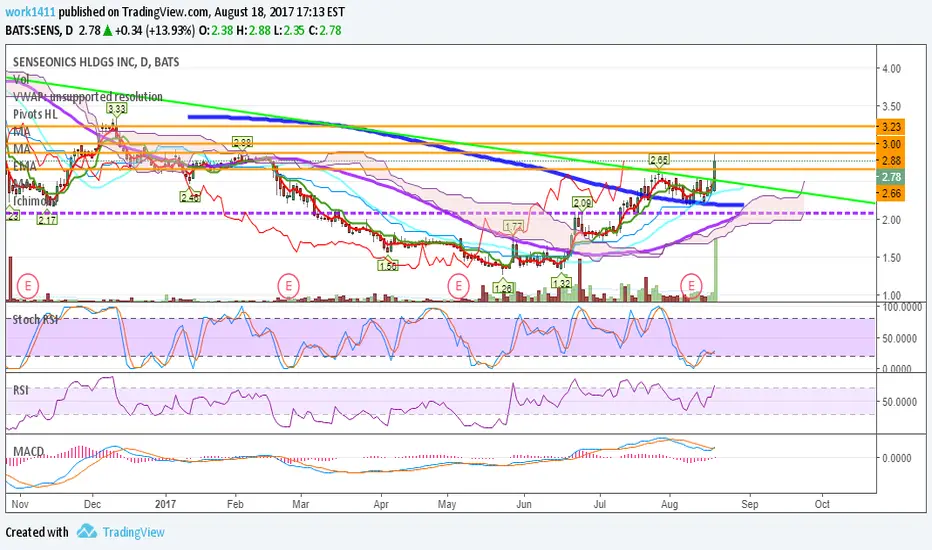
Task: Click the Ichimoku indicator label
Action: (x=33, y=200)
